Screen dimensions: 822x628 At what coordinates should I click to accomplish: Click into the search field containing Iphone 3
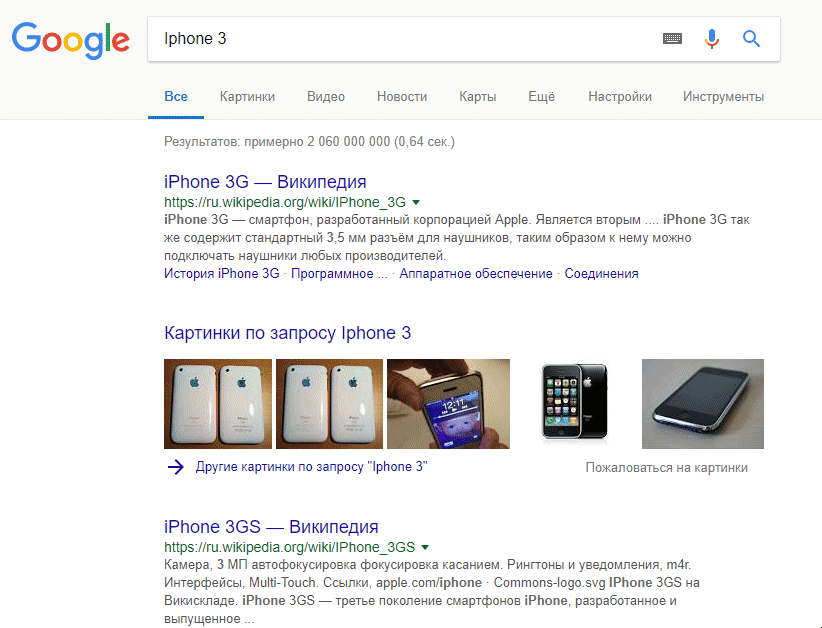click(404, 39)
